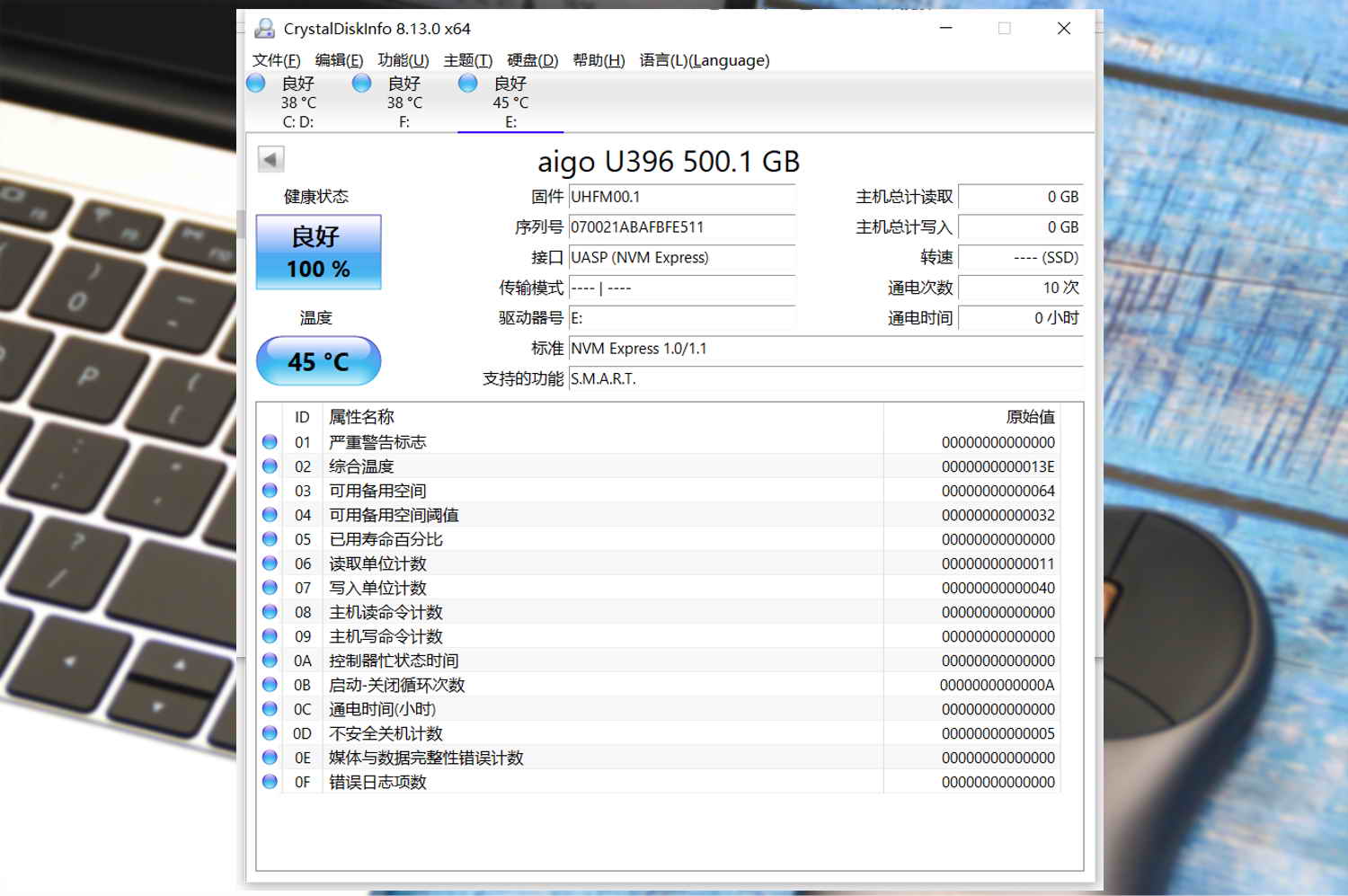
Task: Click status dot for attribute 02 综合温度
Action: coord(270,466)
